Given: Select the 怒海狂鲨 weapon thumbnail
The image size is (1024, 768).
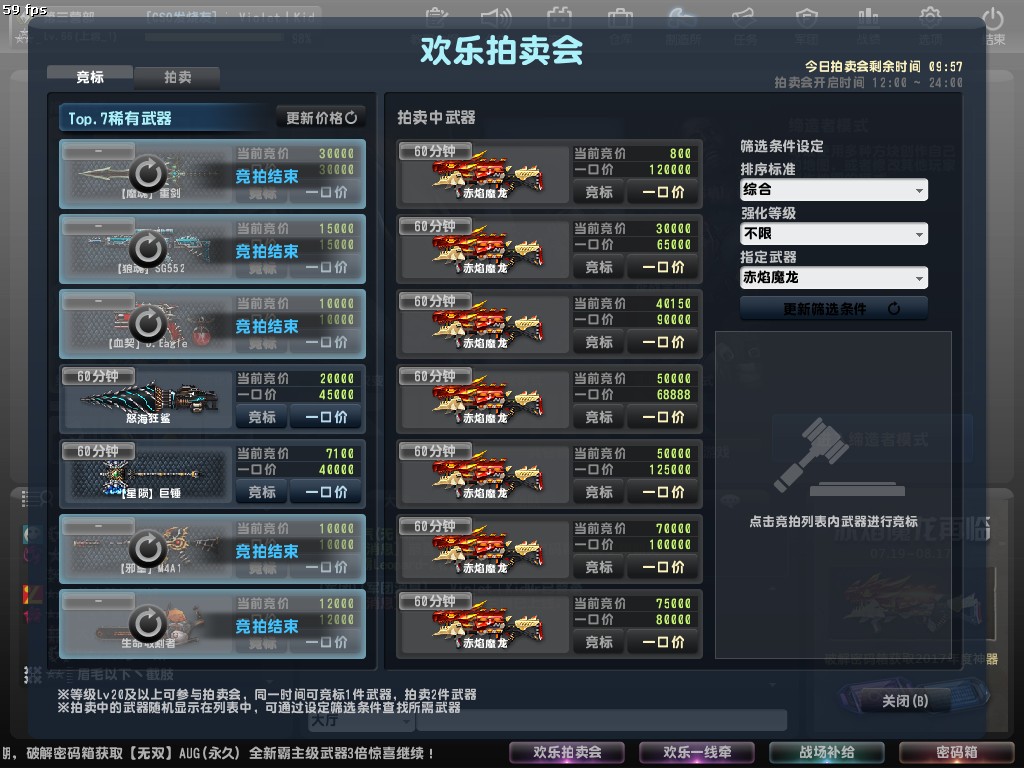Looking at the screenshot, I should tap(148, 400).
